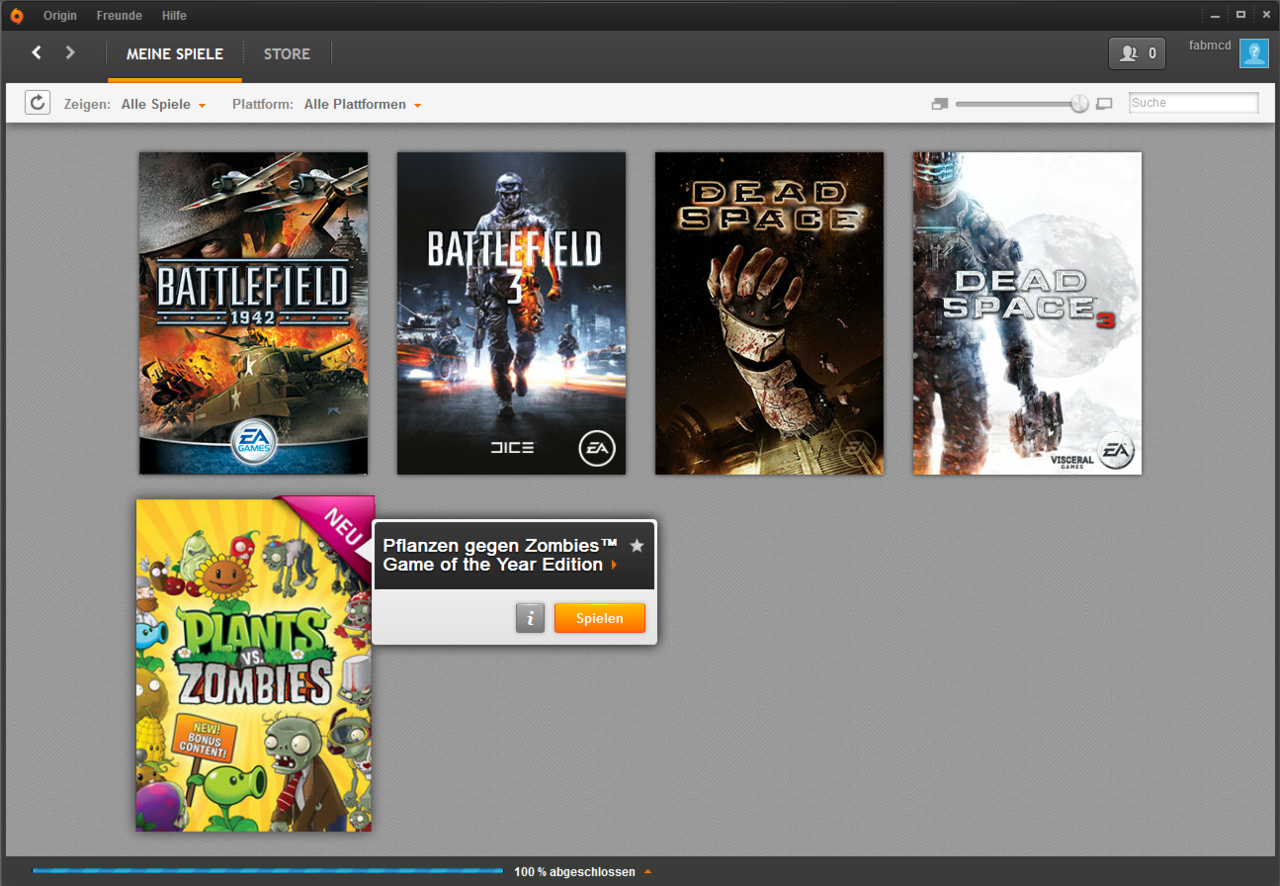1280x886 pixels.
Task: Refresh the game library
Action: point(38,102)
